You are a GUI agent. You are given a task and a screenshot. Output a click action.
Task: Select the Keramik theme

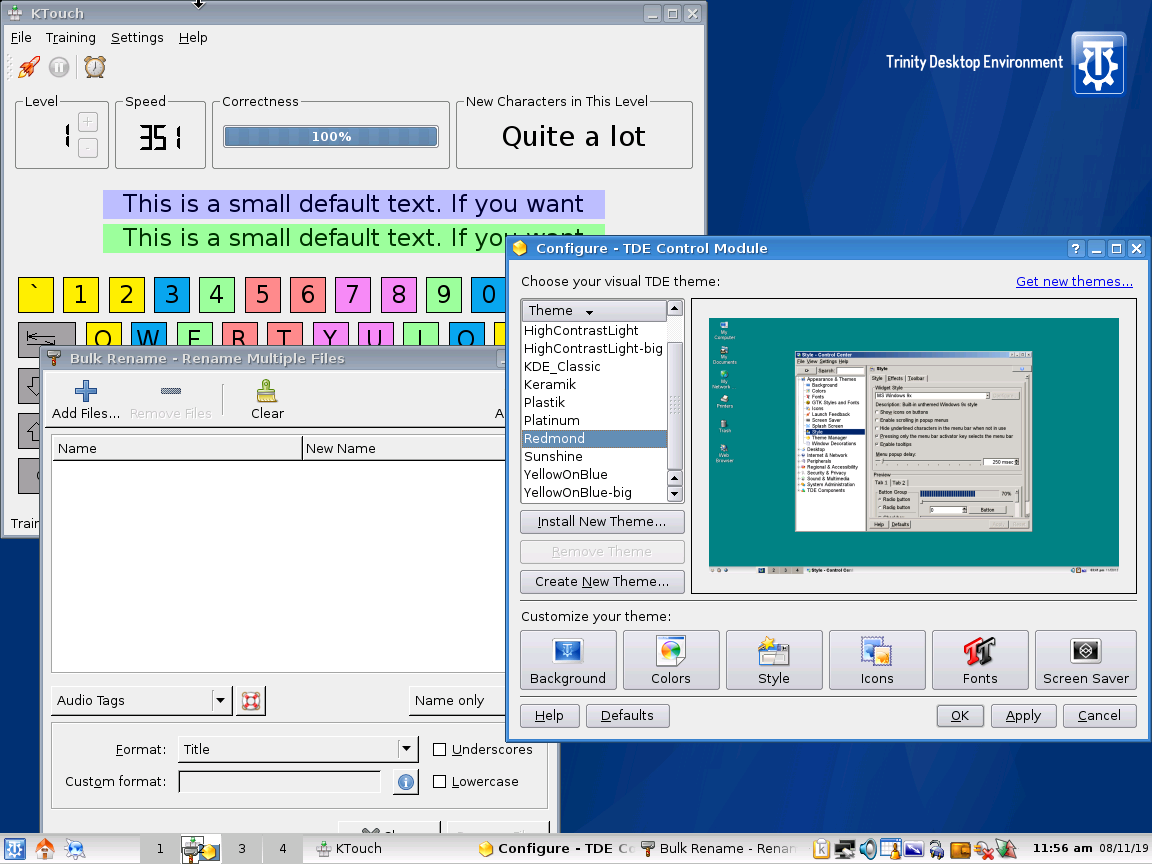(594, 384)
